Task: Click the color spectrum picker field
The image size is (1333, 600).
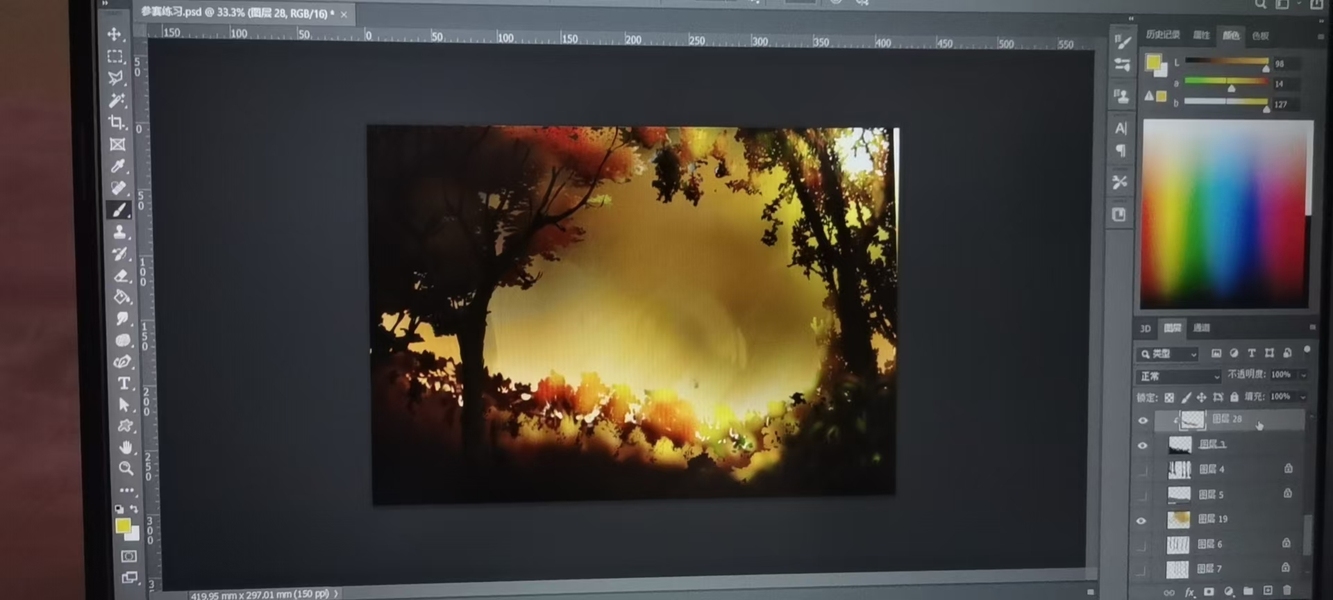Action: 1226,214
